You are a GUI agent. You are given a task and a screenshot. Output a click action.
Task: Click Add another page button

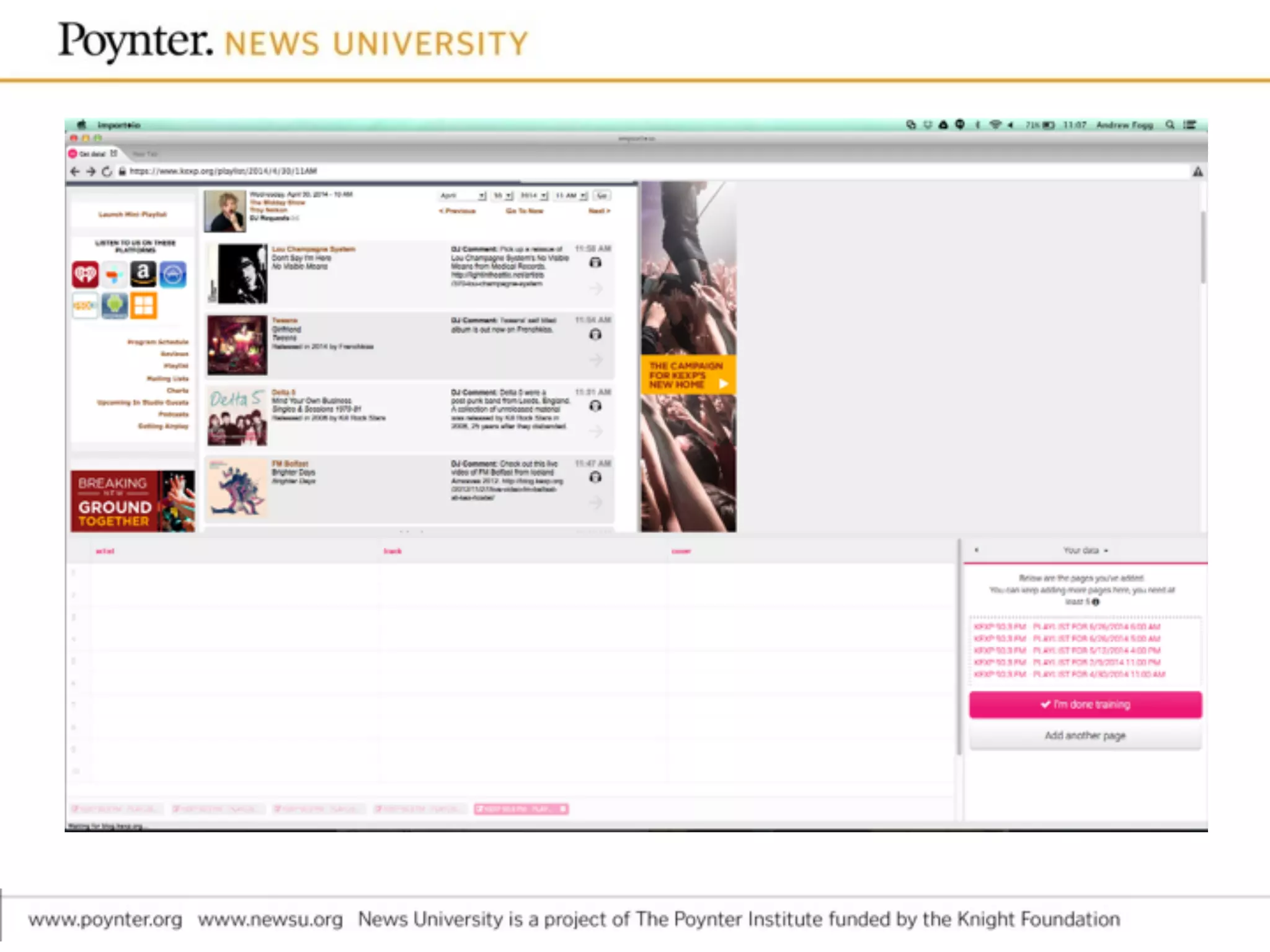point(1085,736)
